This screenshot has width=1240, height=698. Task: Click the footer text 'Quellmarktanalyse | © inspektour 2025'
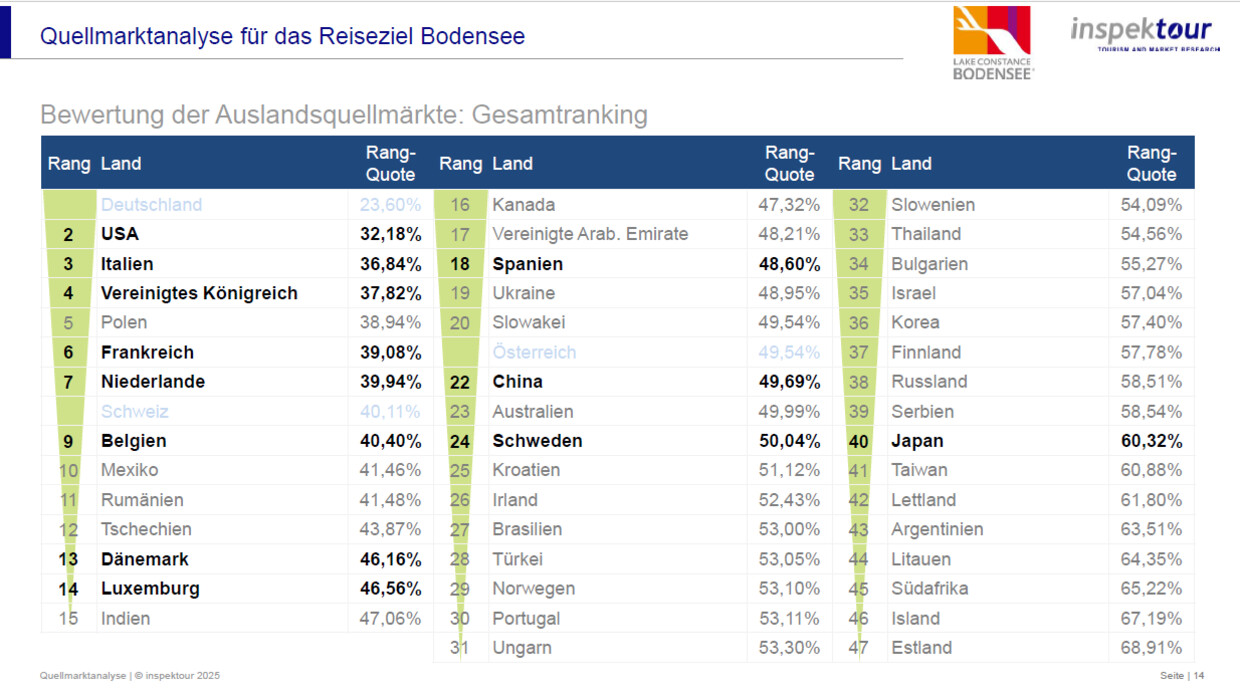[130, 676]
